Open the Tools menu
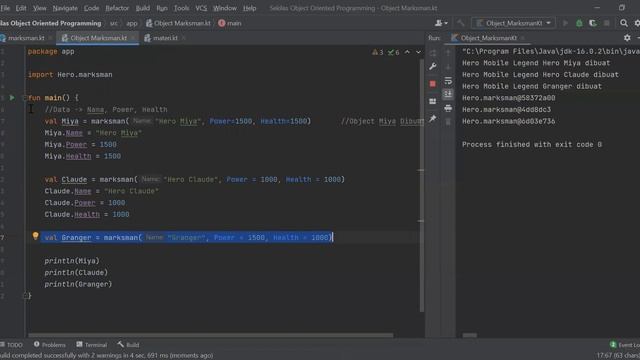Image resolution: width=640 pixels, height=360 pixels. click(x=182, y=8)
